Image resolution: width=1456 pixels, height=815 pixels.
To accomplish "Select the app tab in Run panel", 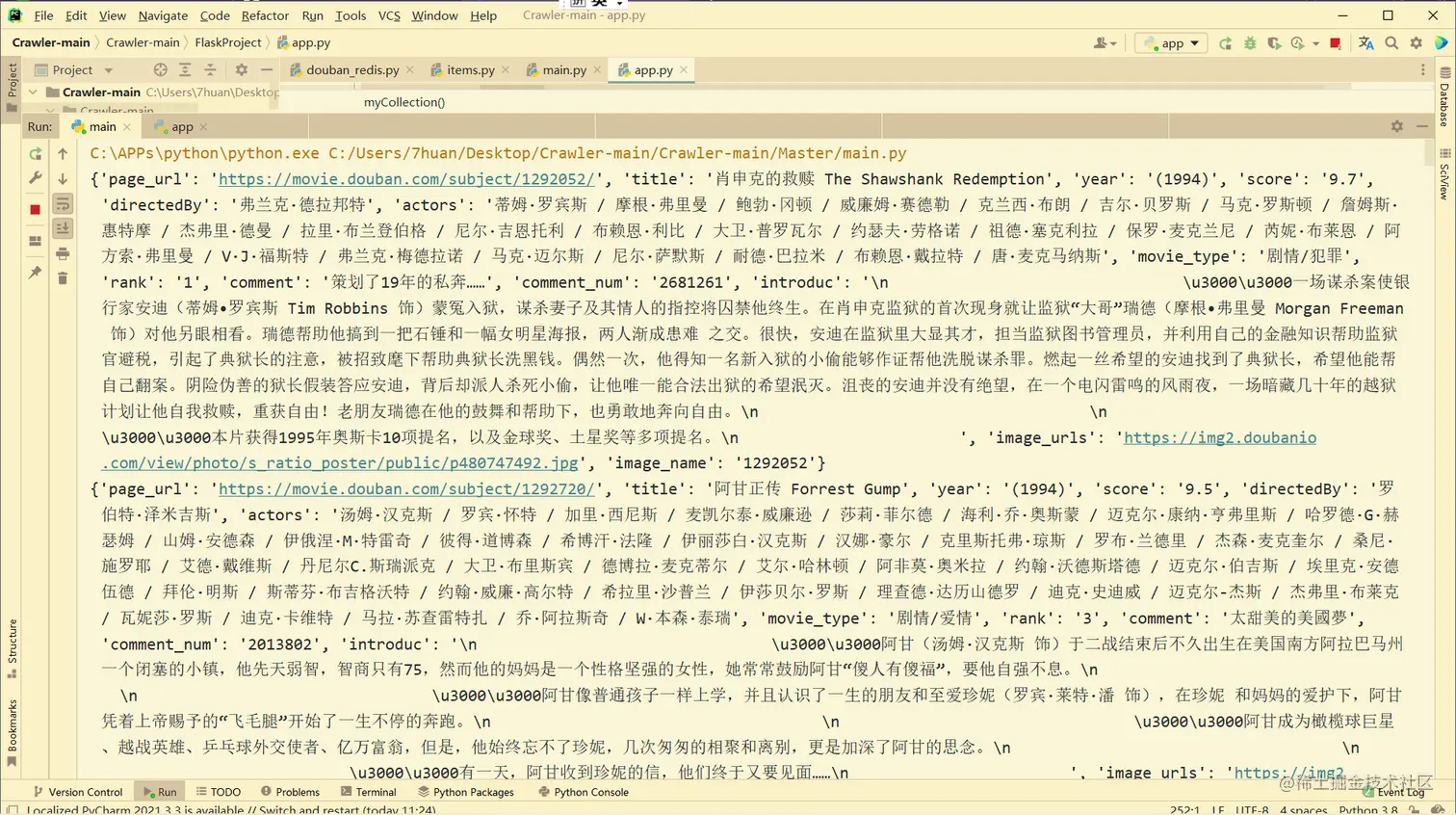I will click(181, 126).
